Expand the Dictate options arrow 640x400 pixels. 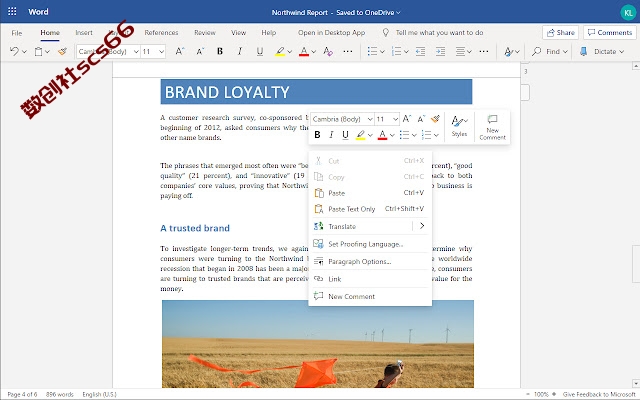pyautogui.click(x=621, y=52)
